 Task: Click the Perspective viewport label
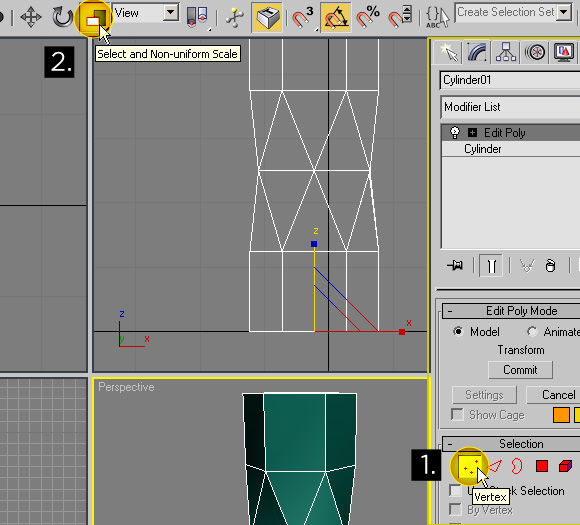point(126,387)
